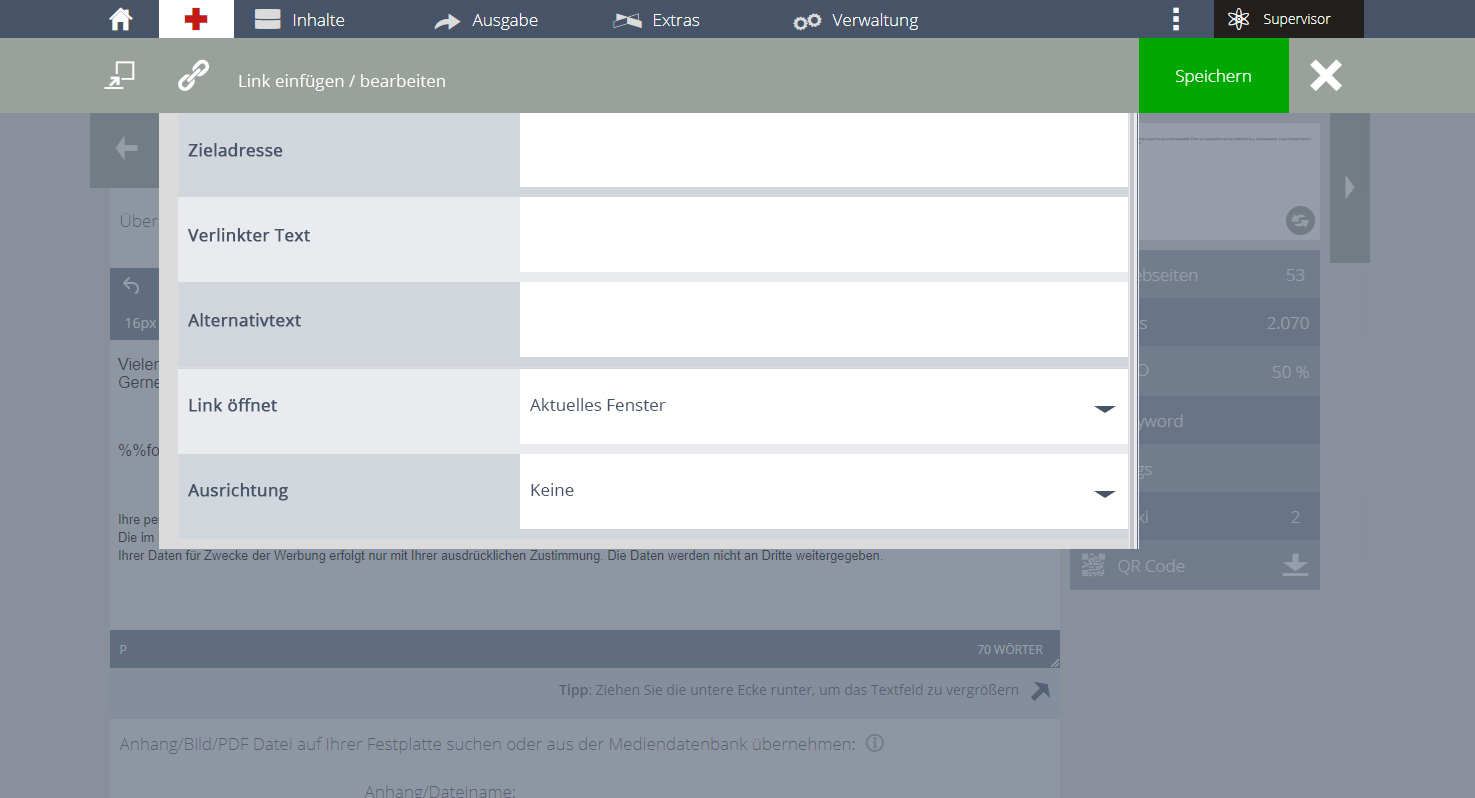Click the back arrow on left panel
Image resolution: width=1475 pixels, height=798 pixels.
click(x=126, y=149)
